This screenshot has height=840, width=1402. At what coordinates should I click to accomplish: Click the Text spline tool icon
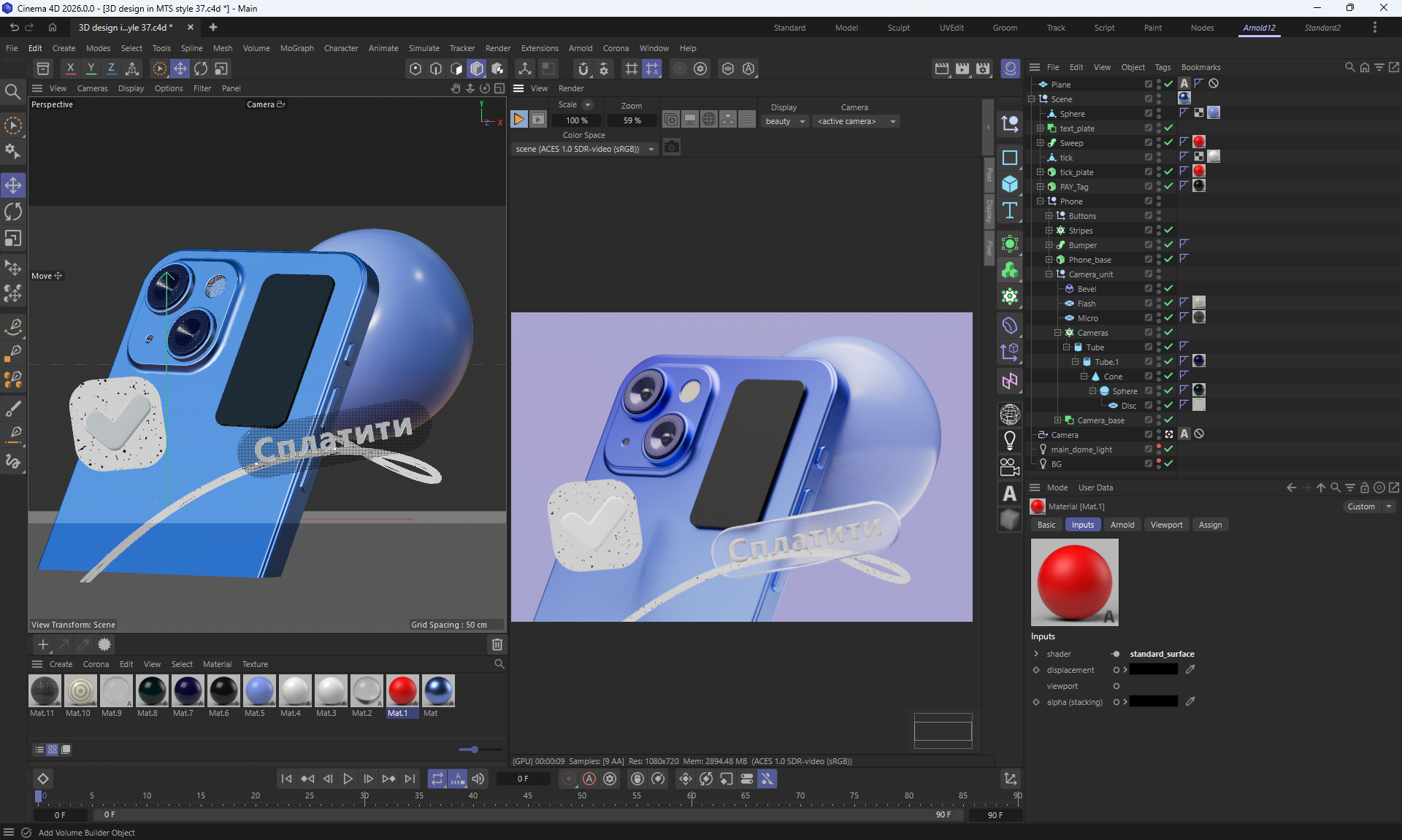click(1010, 211)
